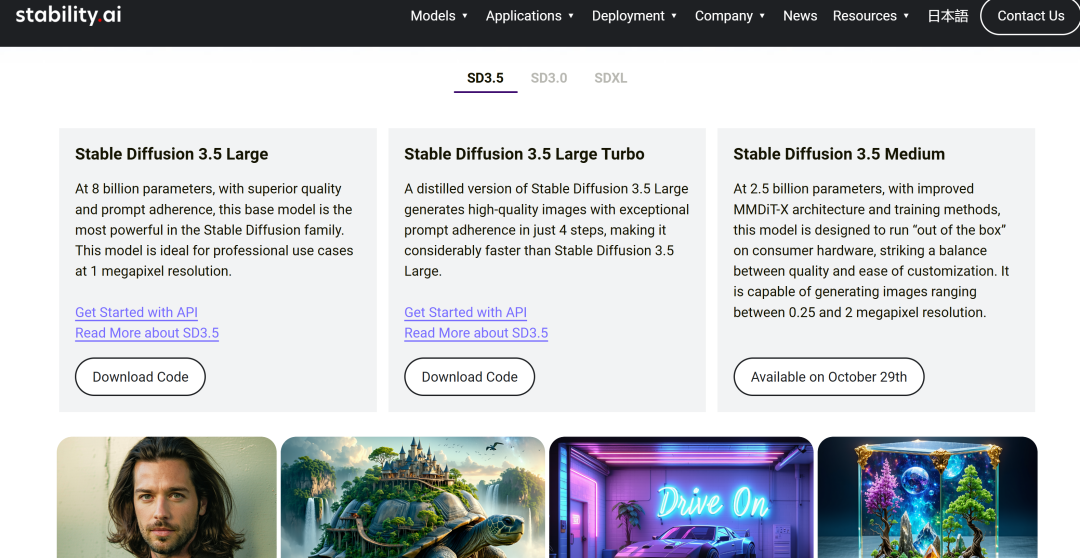
Task: Expand the Company dropdown arrow
Action: click(x=762, y=16)
